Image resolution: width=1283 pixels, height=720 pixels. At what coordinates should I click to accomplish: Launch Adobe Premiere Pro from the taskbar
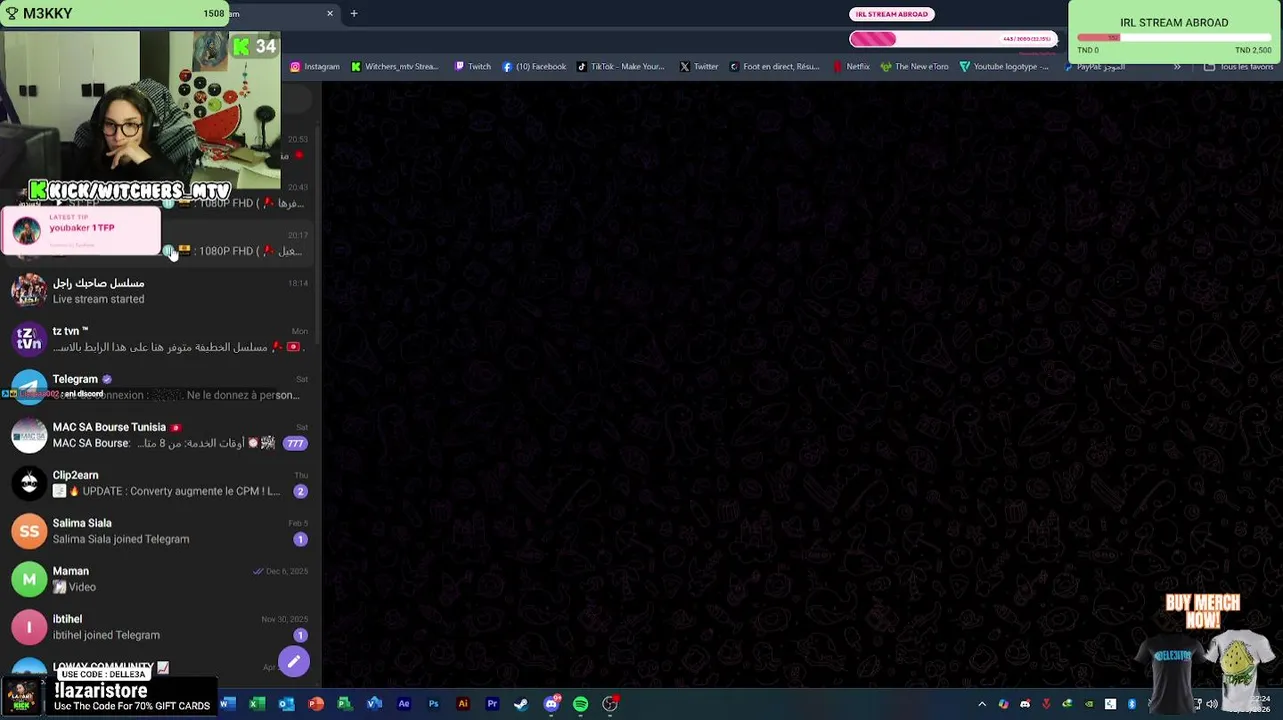pyautogui.click(x=492, y=704)
